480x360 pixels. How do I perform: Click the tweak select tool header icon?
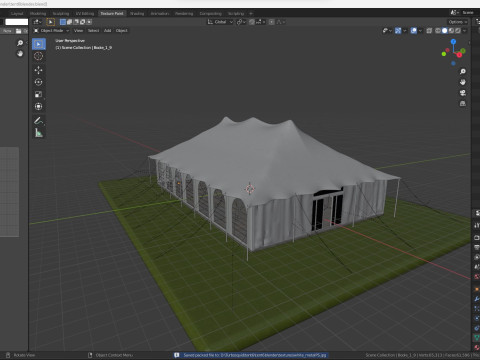51,22
